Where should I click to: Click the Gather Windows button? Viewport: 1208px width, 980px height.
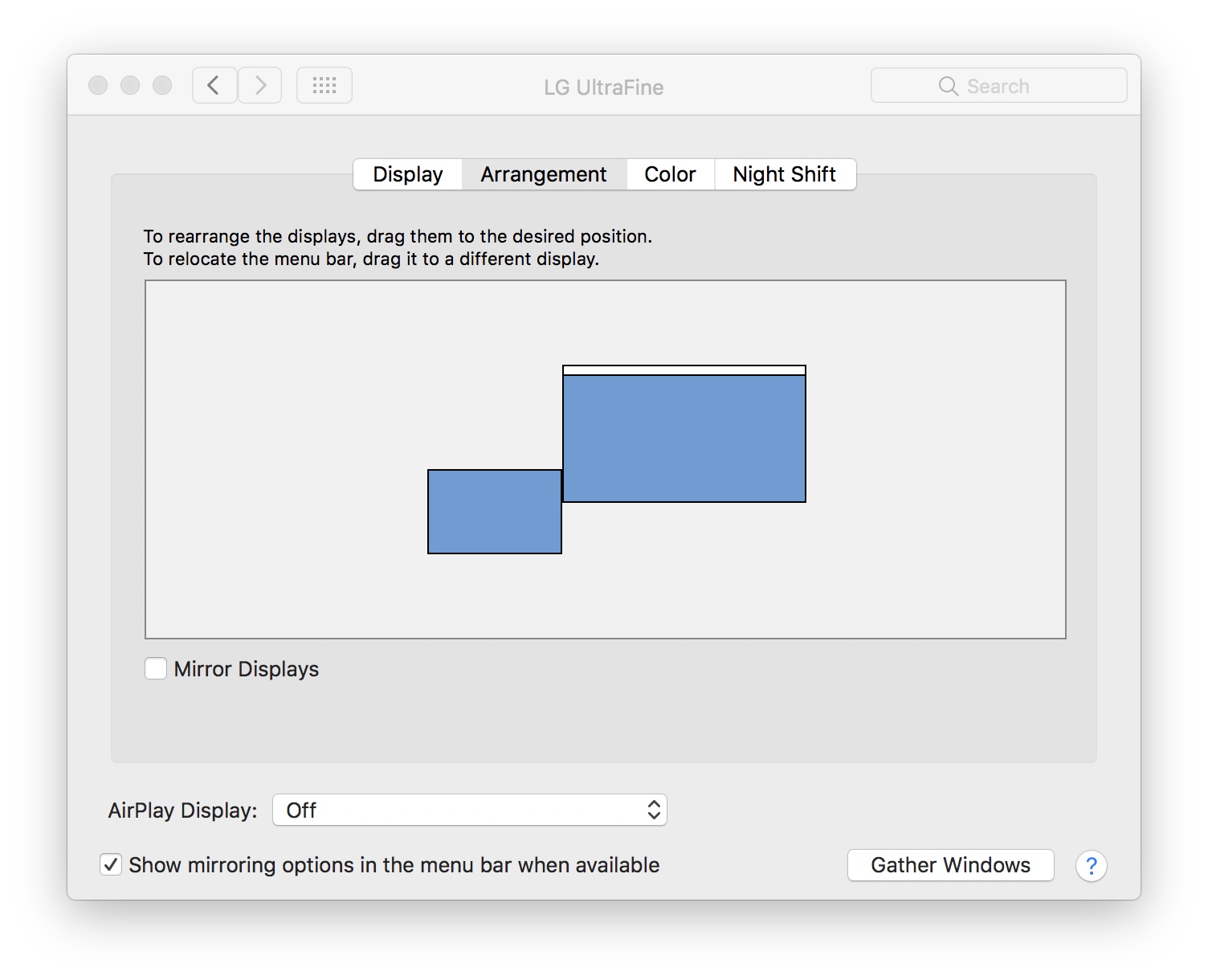click(x=950, y=865)
